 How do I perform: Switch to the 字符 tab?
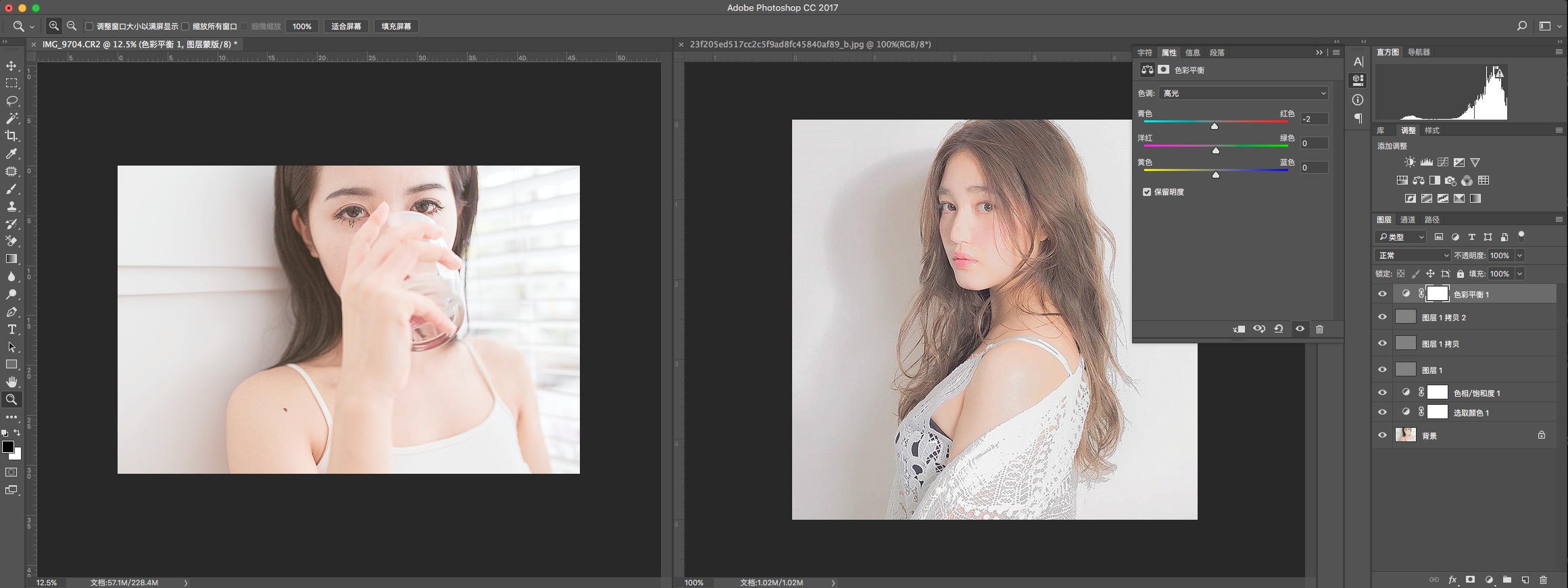(1144, 53)
